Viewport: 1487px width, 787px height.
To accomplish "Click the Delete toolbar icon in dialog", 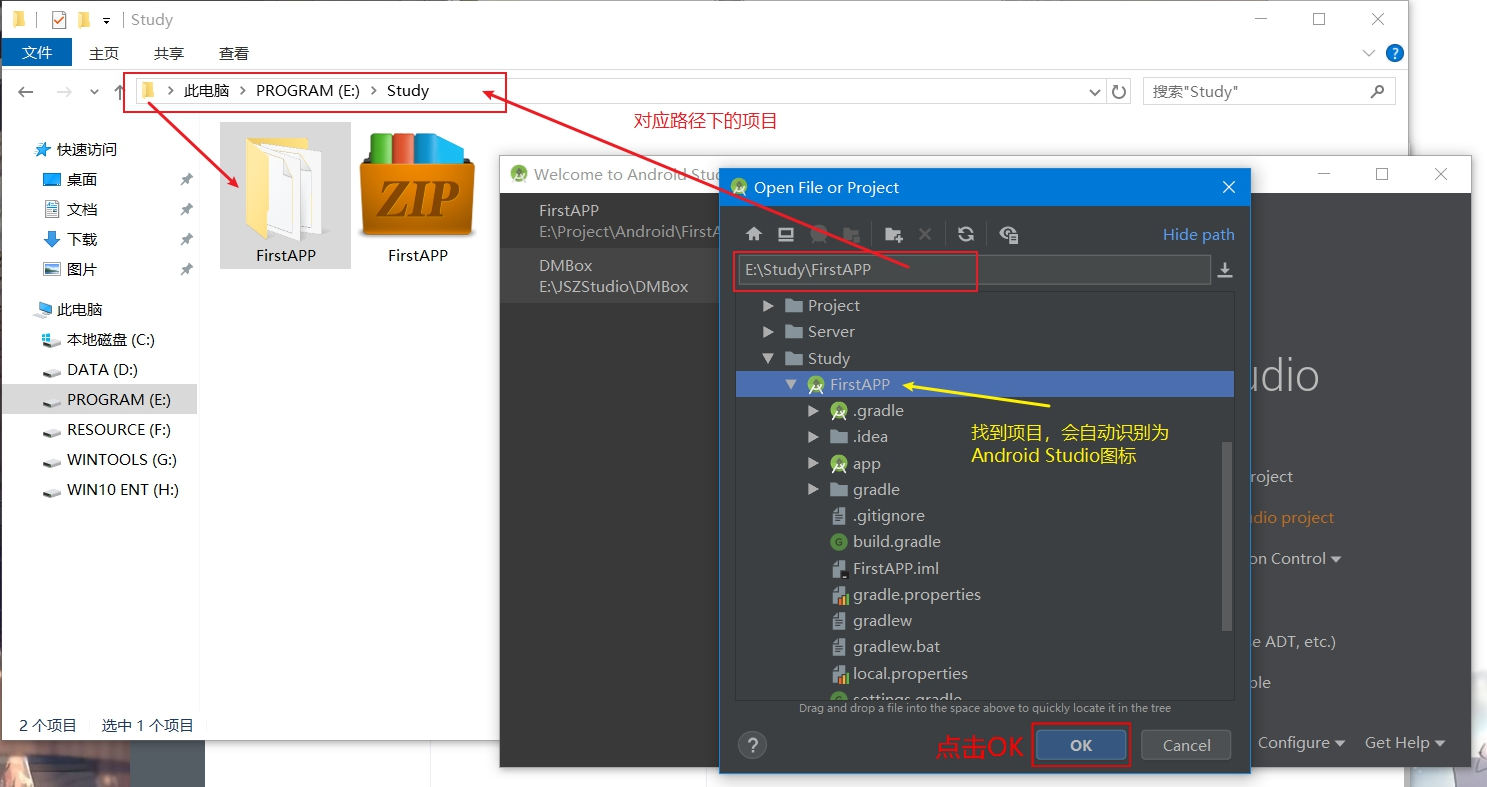I will 925,234.
